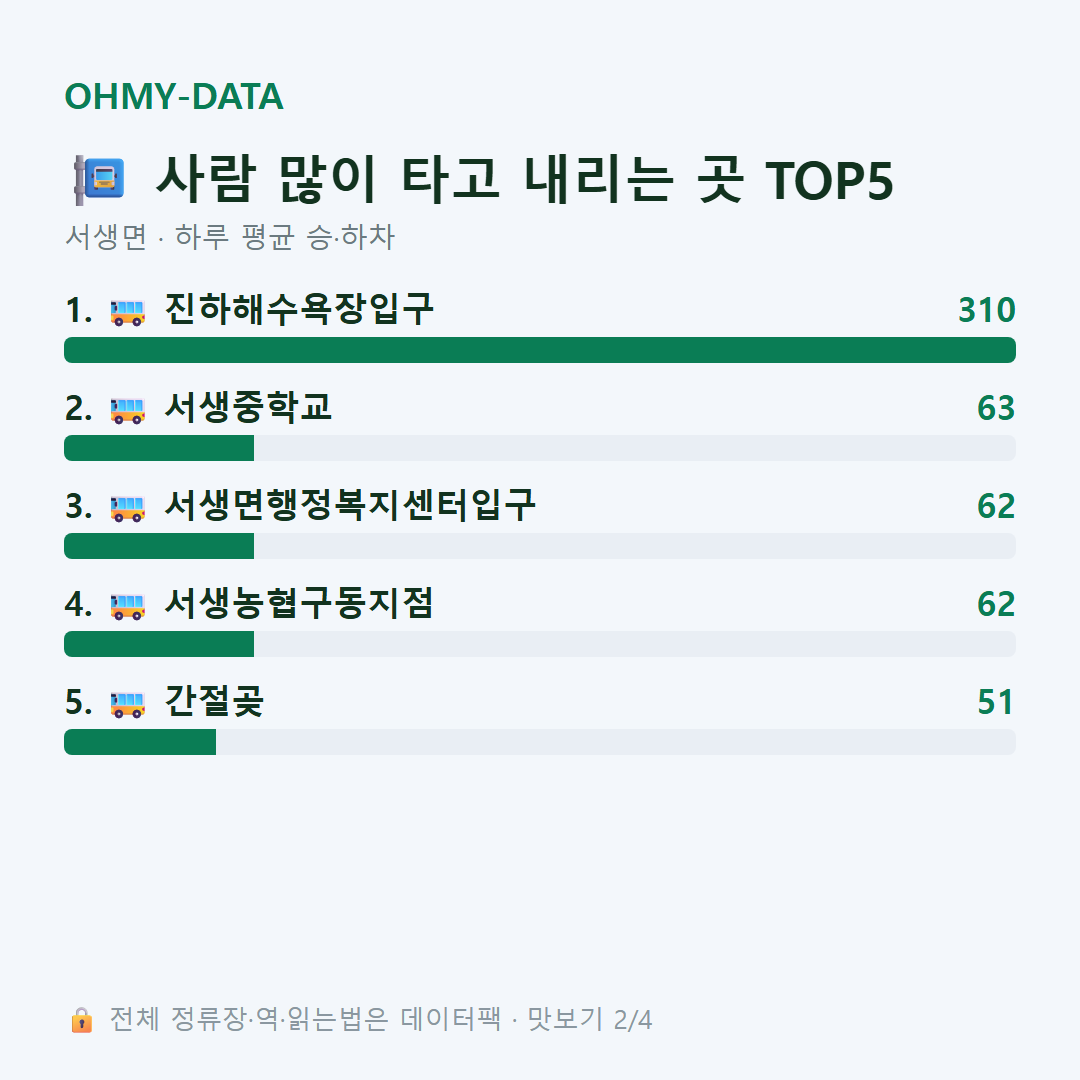1080x1080 pixels.
Task: Click the subtitle 서생면 하루 평균 승·하차
Action: click(230, 236)
